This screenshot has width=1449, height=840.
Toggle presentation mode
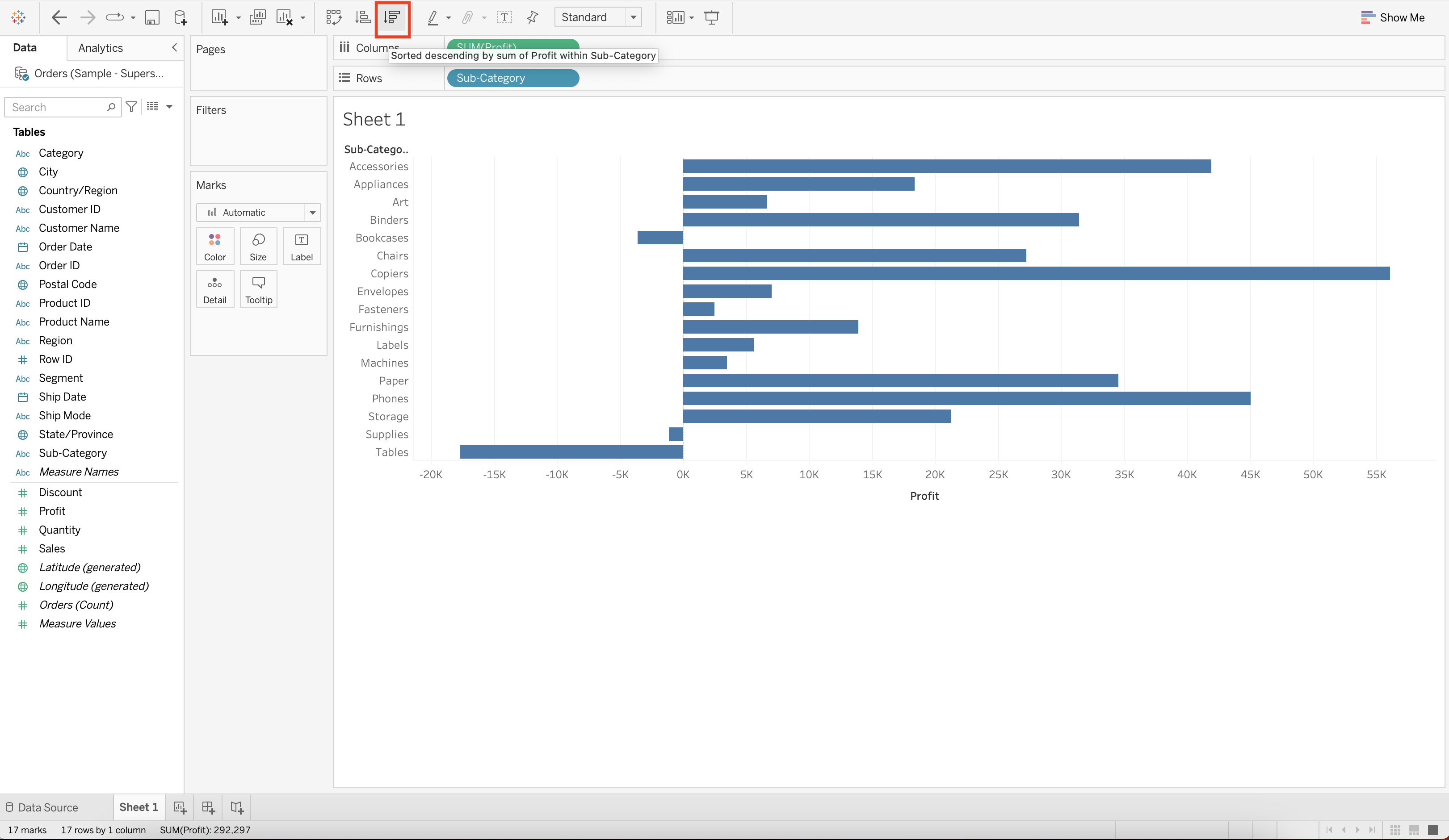click(x=712, y=17)
